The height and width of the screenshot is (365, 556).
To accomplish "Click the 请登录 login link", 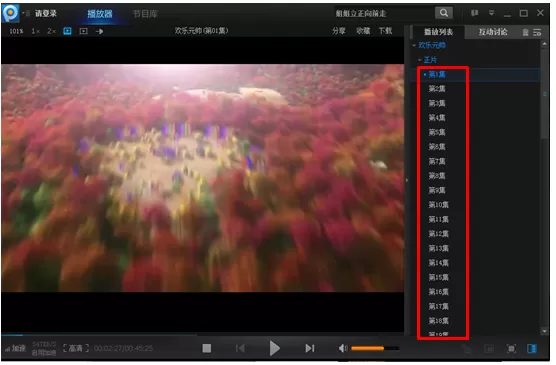I will pos(46,13).
